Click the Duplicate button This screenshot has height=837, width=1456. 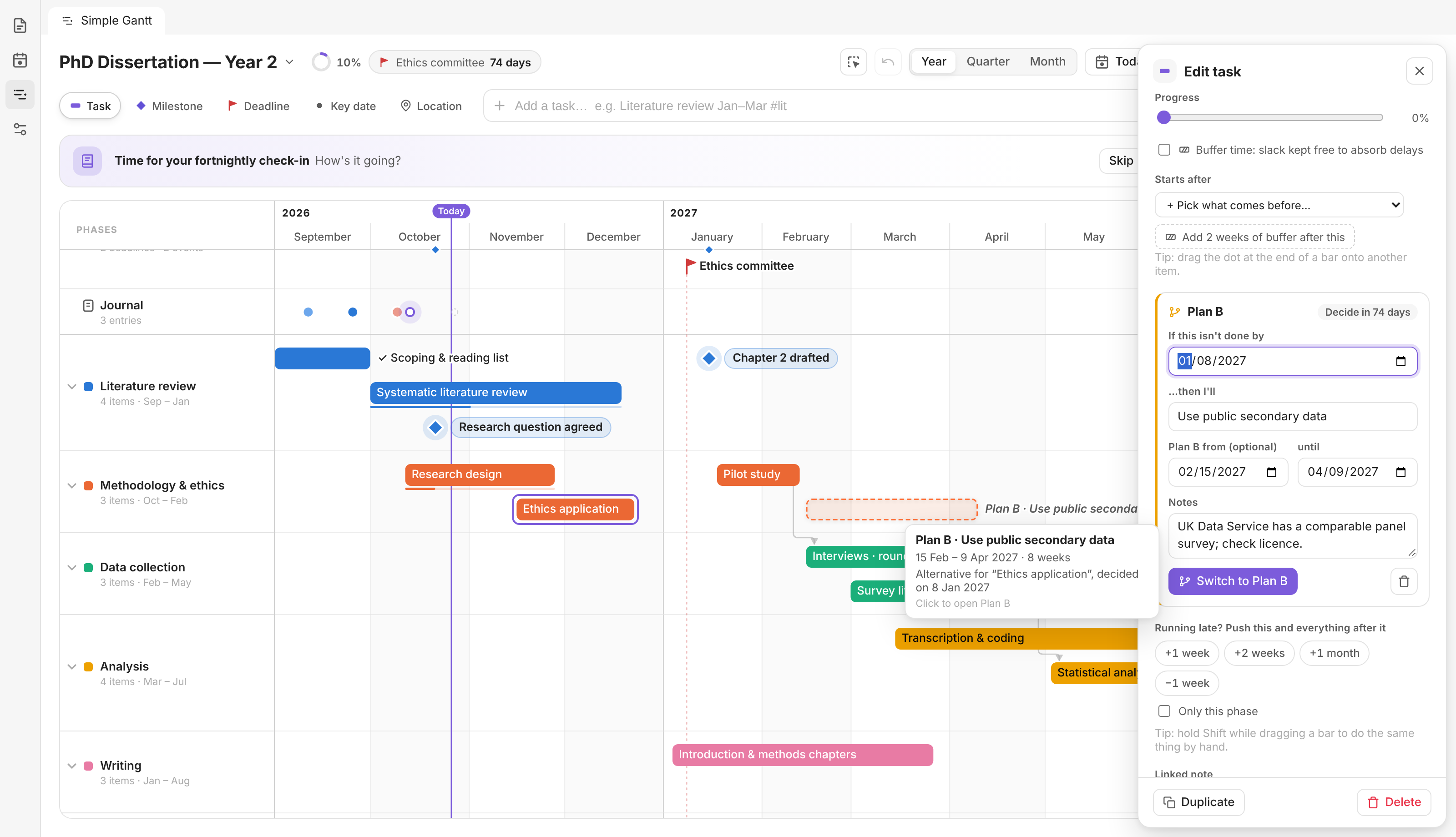click(x=1198, y=802)
